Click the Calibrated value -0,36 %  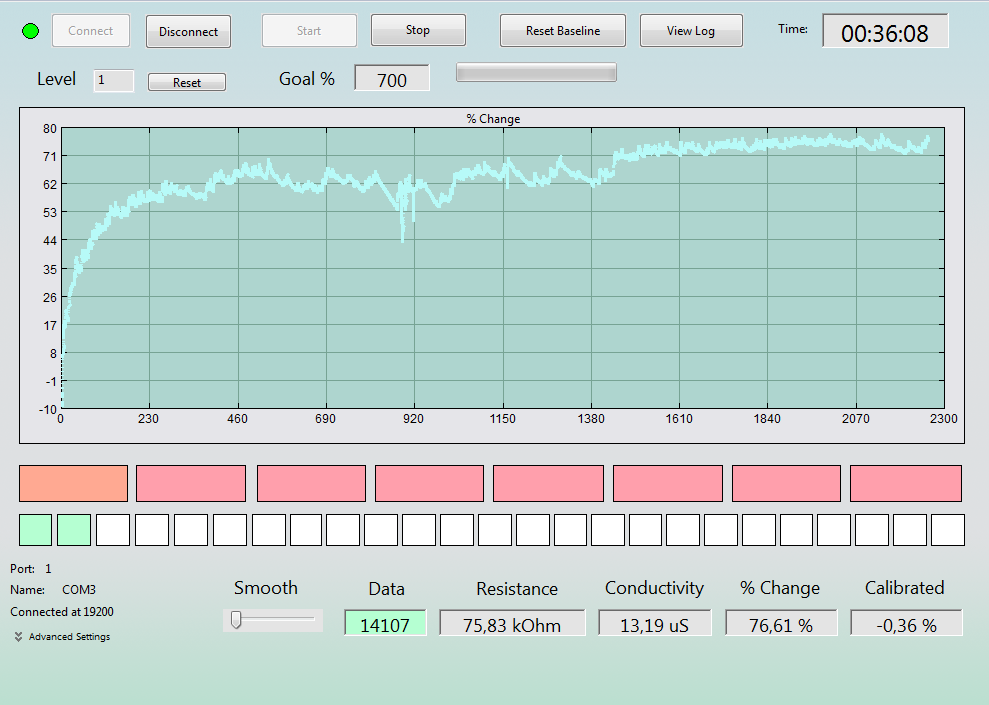906,624
